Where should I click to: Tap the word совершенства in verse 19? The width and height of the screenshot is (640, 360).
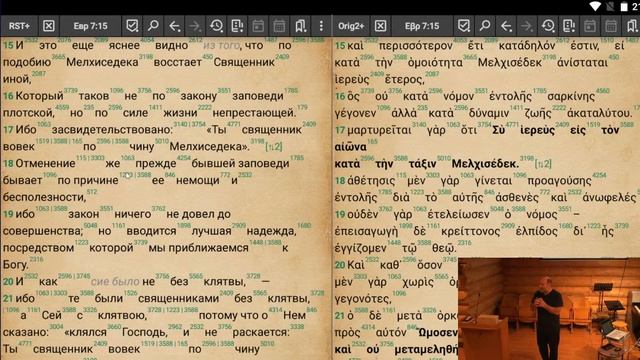(43, 231)
